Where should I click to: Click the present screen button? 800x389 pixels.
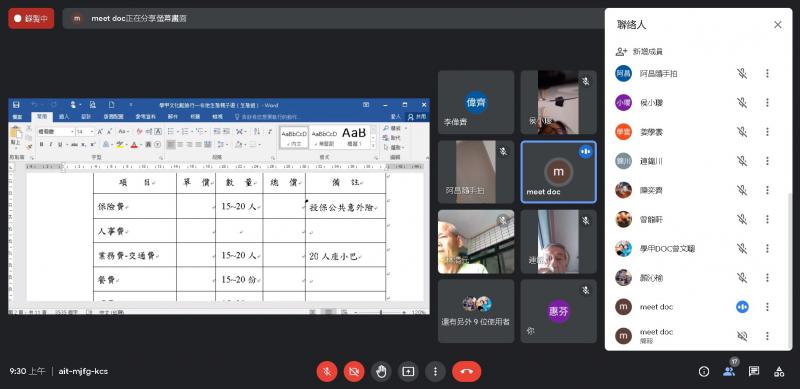click(x=408, y=372)
